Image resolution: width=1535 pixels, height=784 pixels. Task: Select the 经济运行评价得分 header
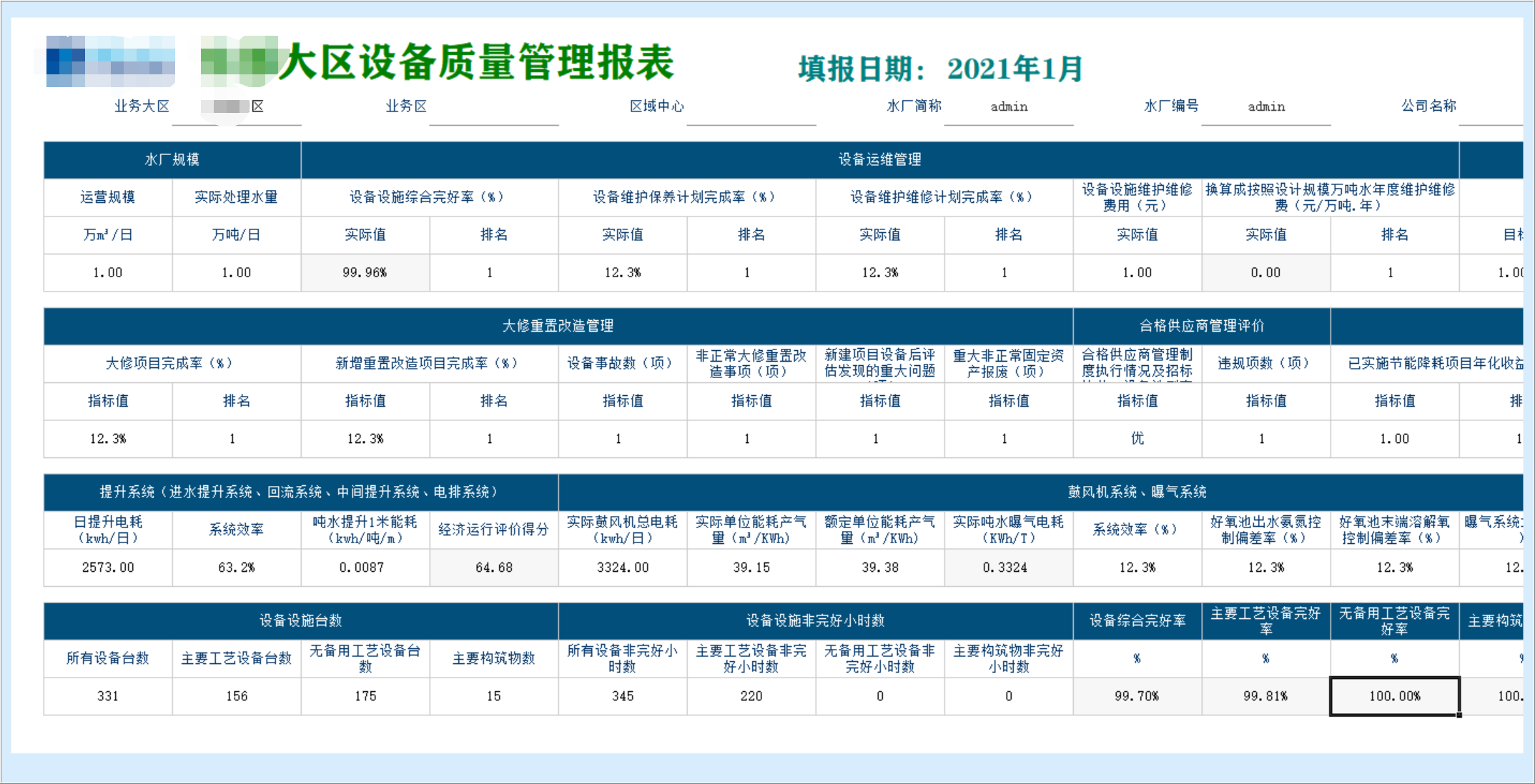[494, 530]
